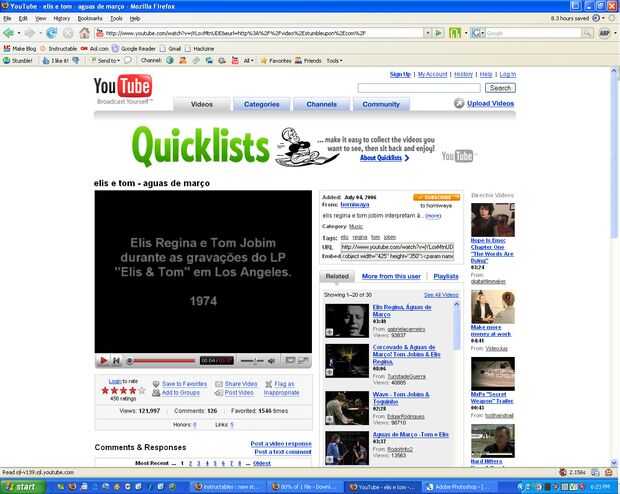Reload the page with the Refresh icon
620x494 pixels.
coord(51,33)
